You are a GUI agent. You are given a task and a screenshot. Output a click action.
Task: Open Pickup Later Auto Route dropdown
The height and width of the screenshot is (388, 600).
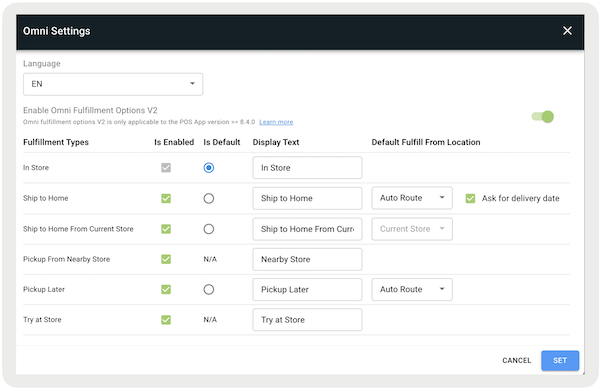point(412,289)
